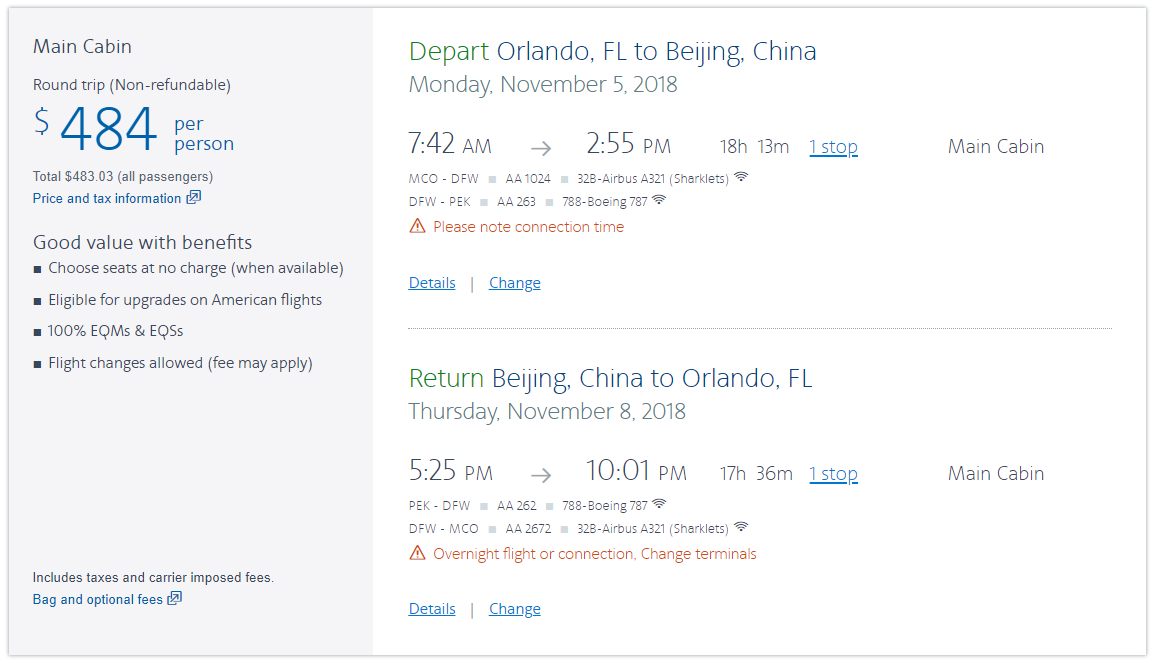This screenshot has height=663, width=1155.
Task: Click the warning triangle beside overnight flight notice
Action: (418, 553)
